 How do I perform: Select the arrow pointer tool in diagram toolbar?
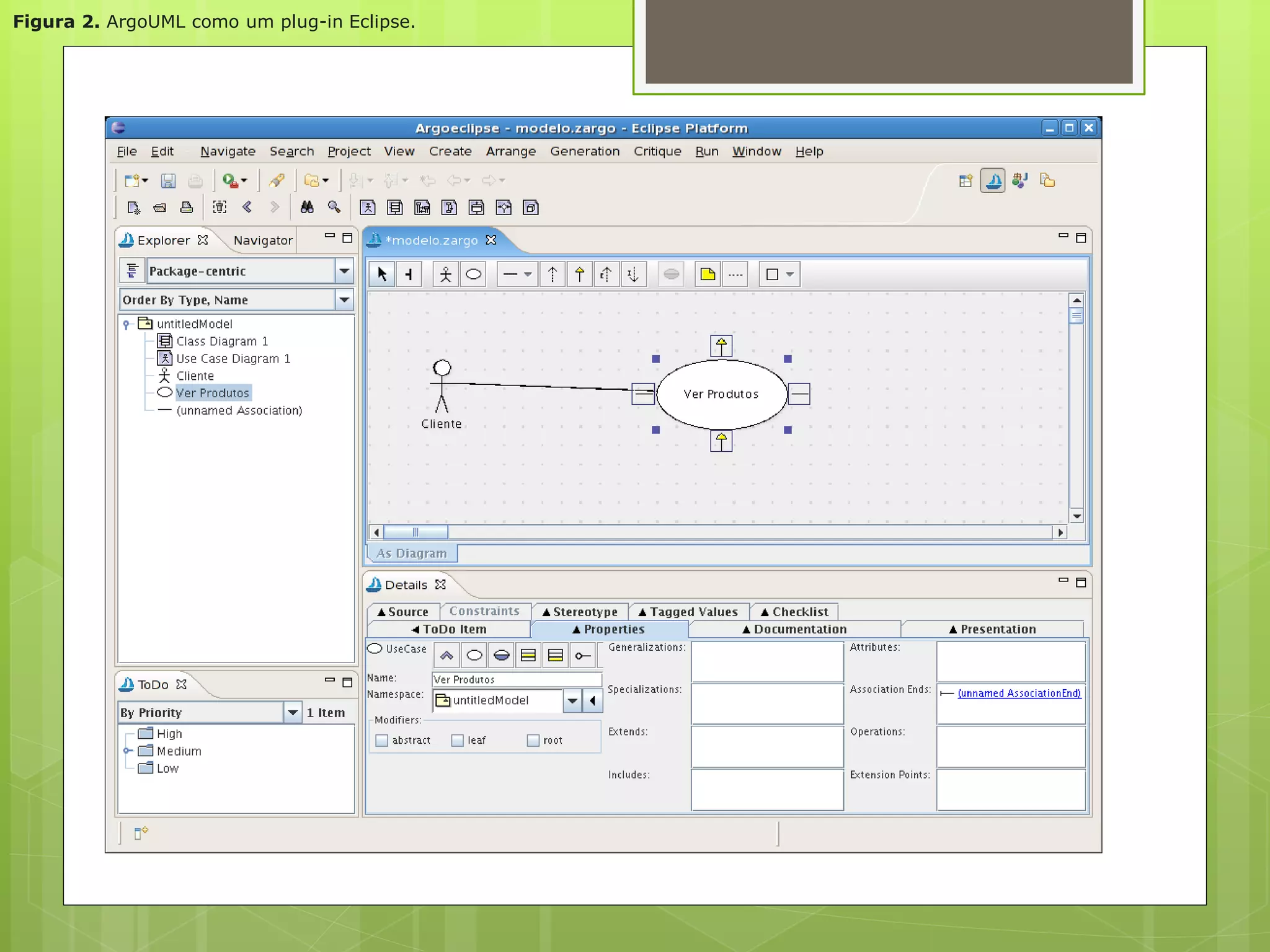click(382, 274)
